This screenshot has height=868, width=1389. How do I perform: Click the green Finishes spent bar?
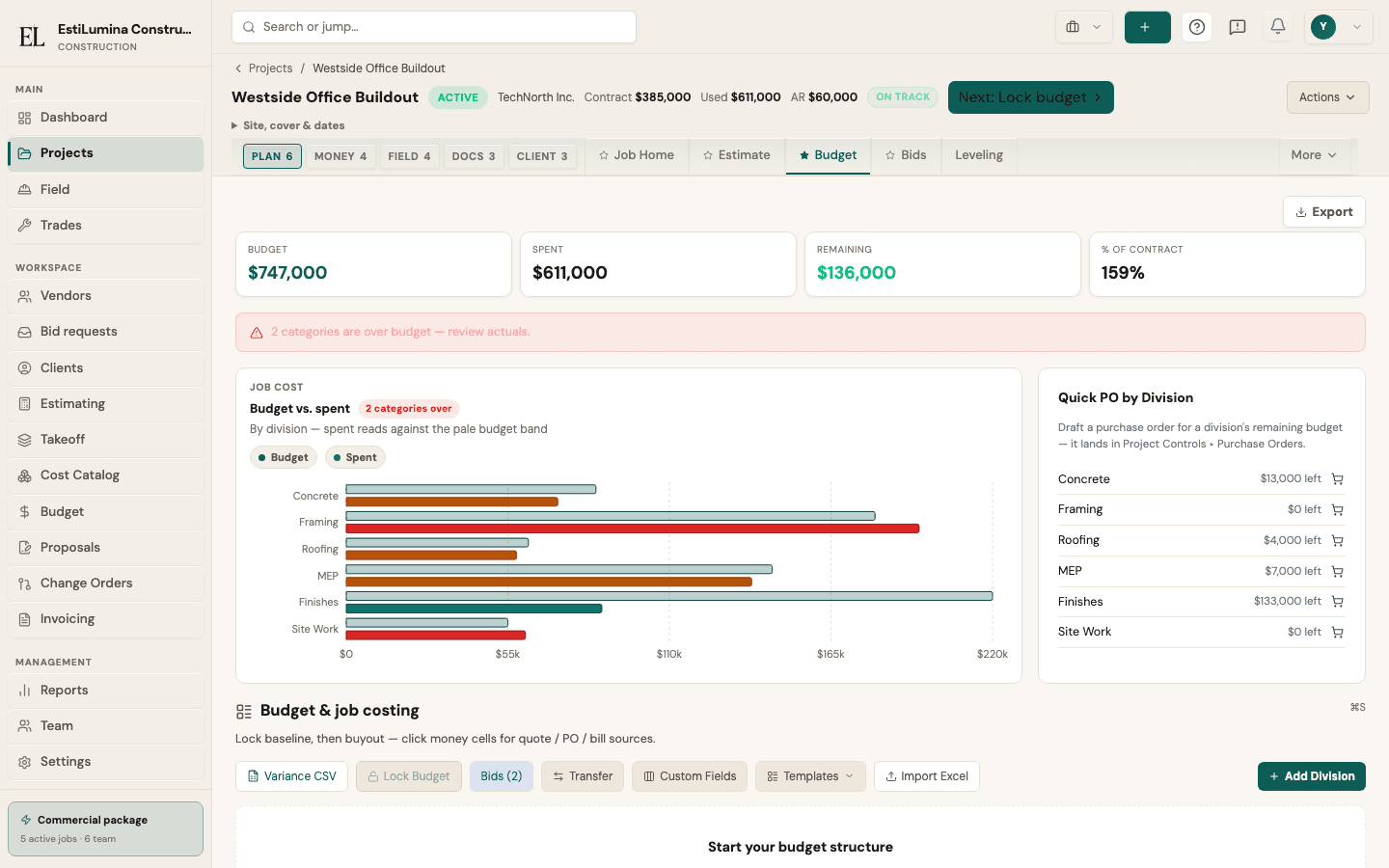(474, 609)
